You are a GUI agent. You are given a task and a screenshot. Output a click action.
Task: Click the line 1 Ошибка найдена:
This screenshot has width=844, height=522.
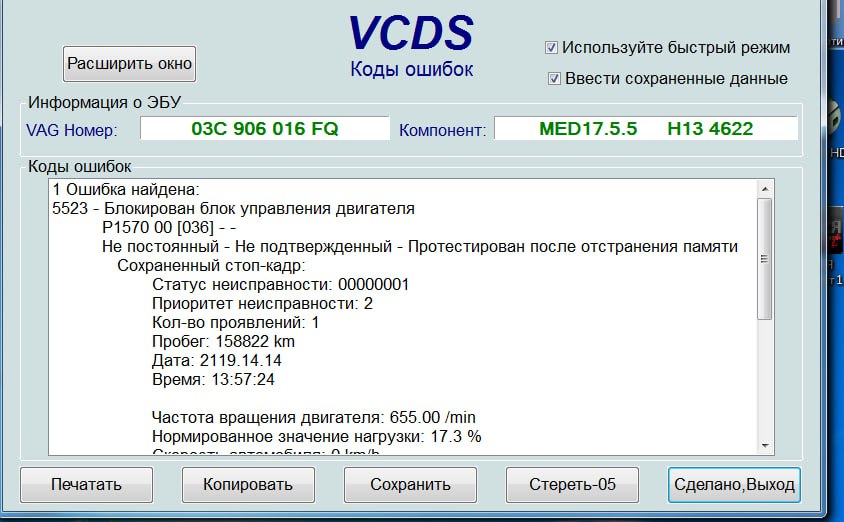click(126, 189)
